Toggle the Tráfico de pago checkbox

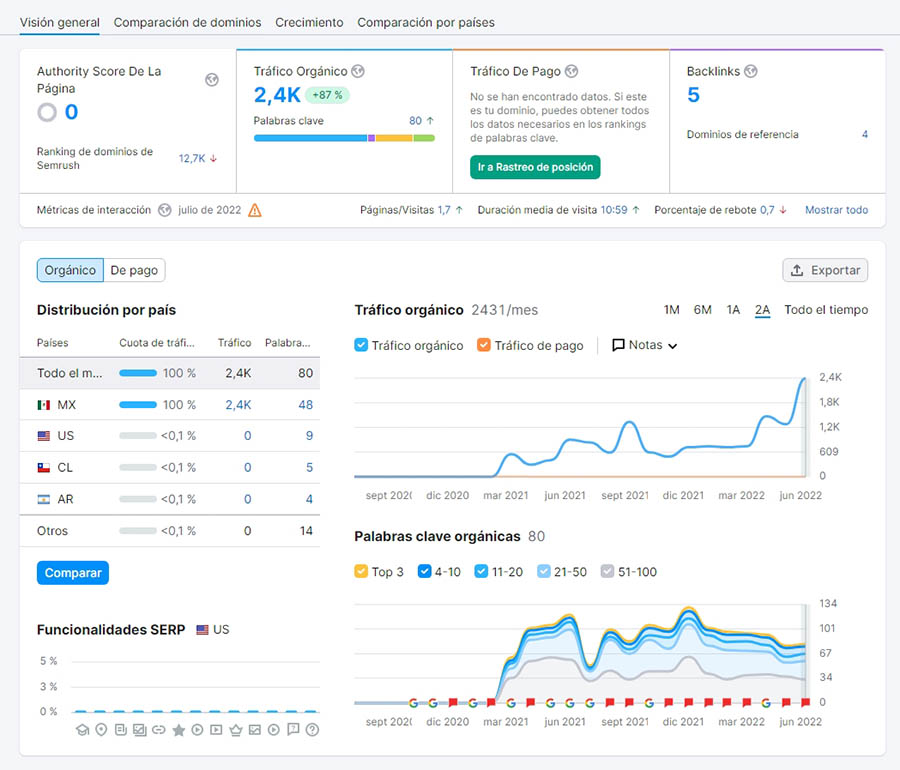tap(484, 345)
